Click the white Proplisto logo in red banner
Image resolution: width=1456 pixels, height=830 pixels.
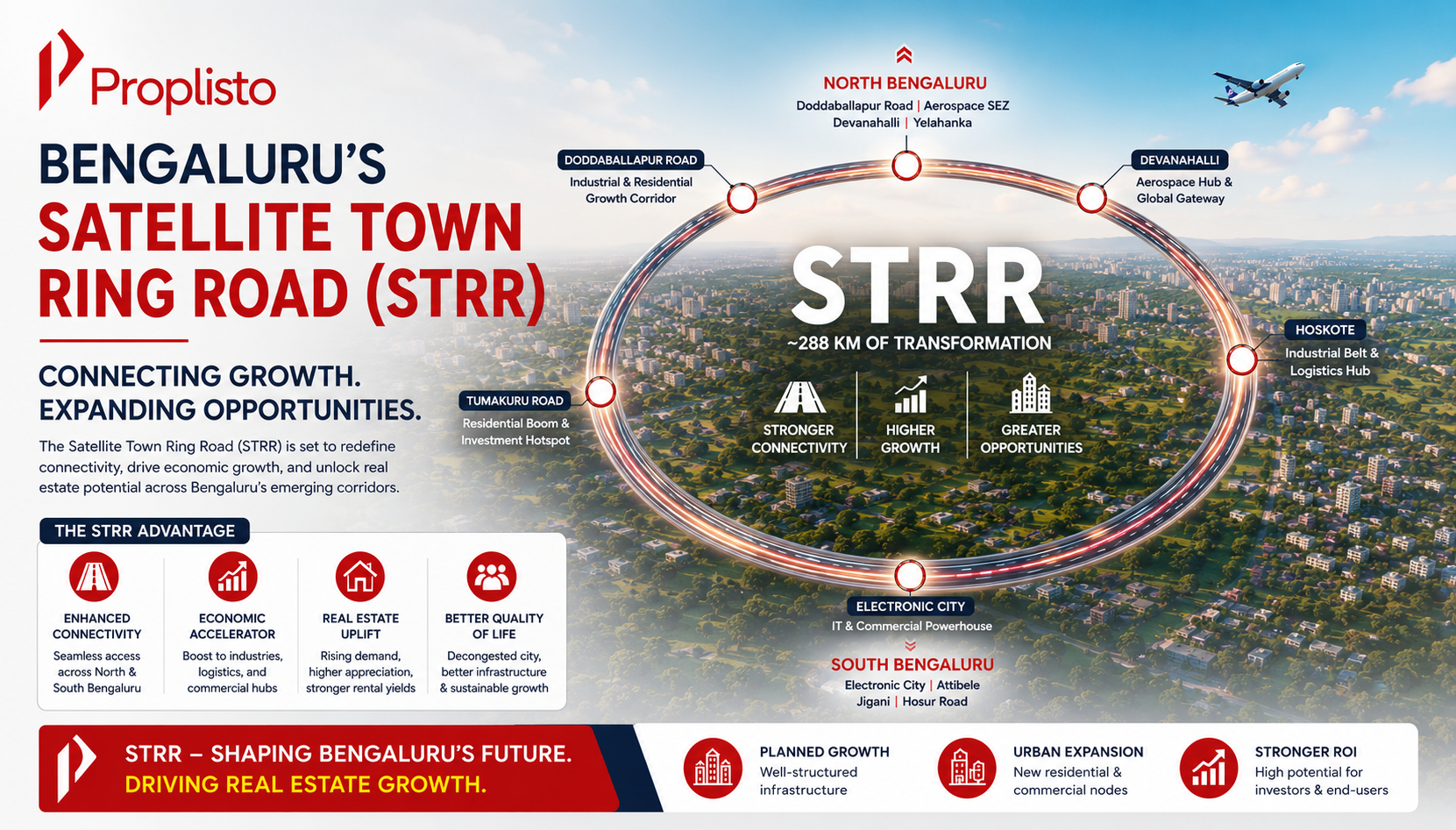[76, 769]
